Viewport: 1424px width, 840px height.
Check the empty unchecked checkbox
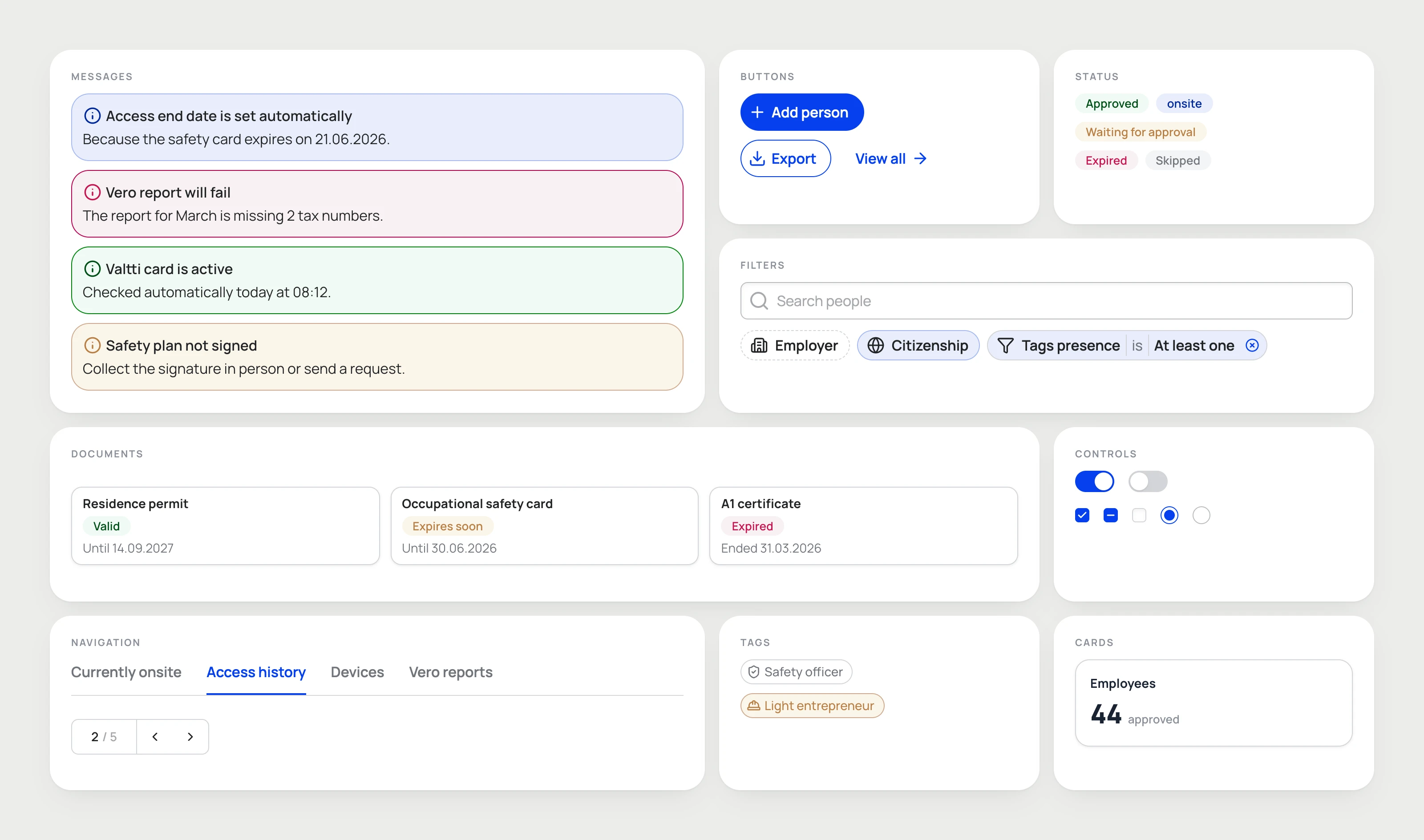(1139, 515)
